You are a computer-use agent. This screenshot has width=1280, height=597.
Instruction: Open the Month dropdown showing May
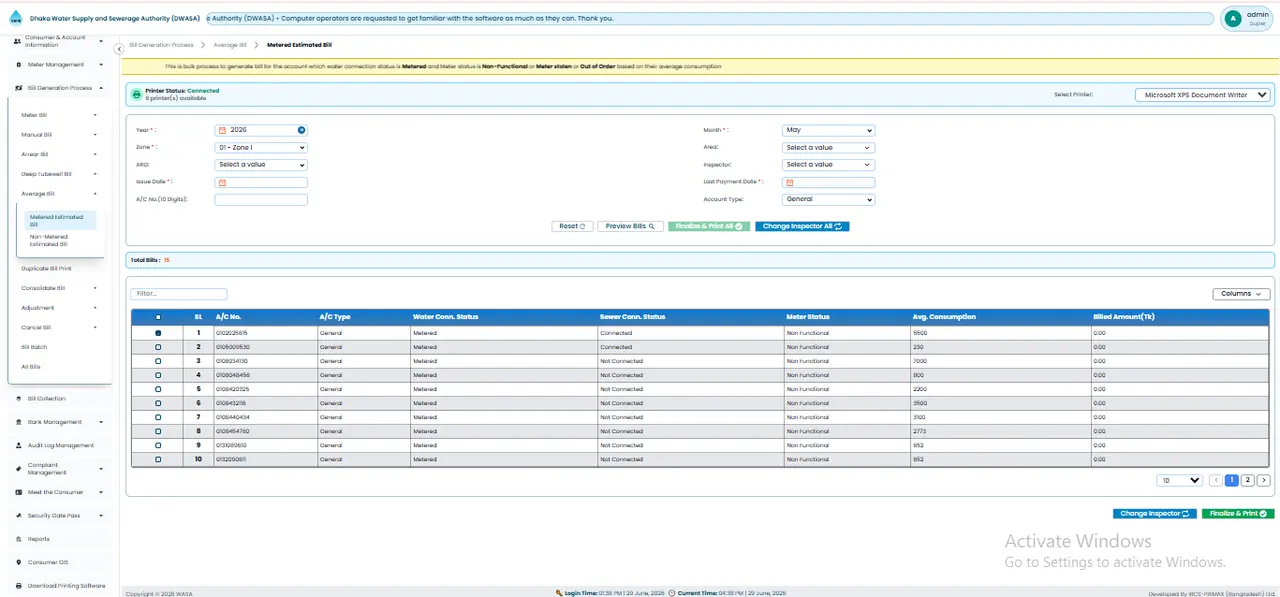[x=828, y=130]
